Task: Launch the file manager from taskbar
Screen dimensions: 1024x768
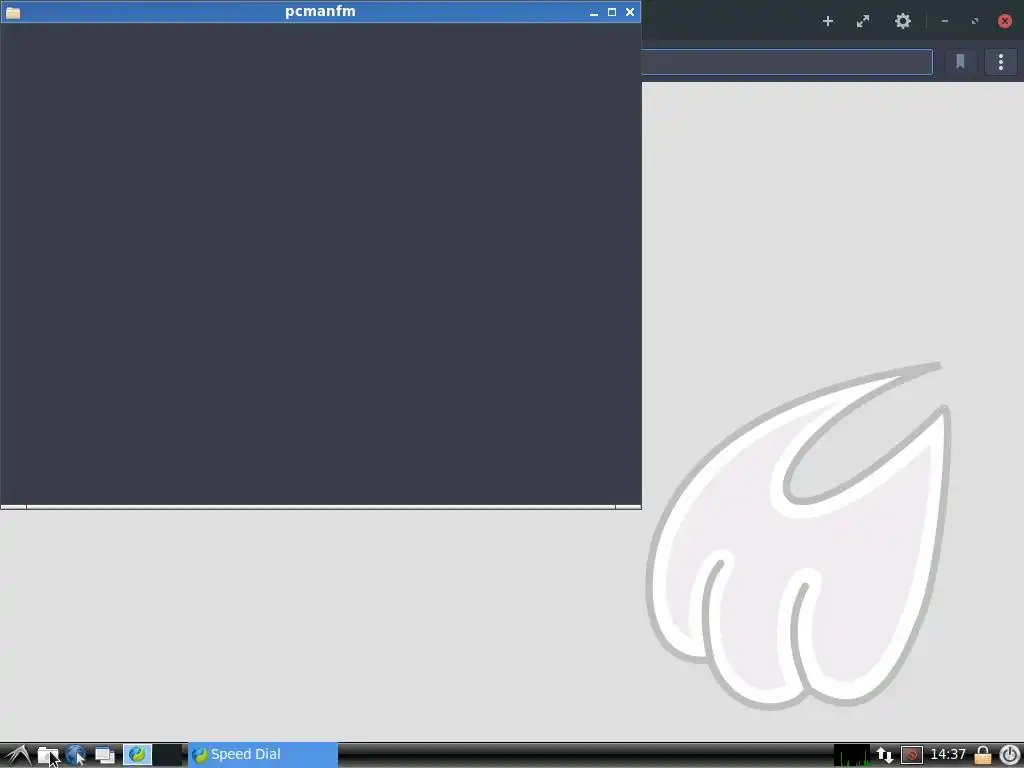Action: click(48, 755)
